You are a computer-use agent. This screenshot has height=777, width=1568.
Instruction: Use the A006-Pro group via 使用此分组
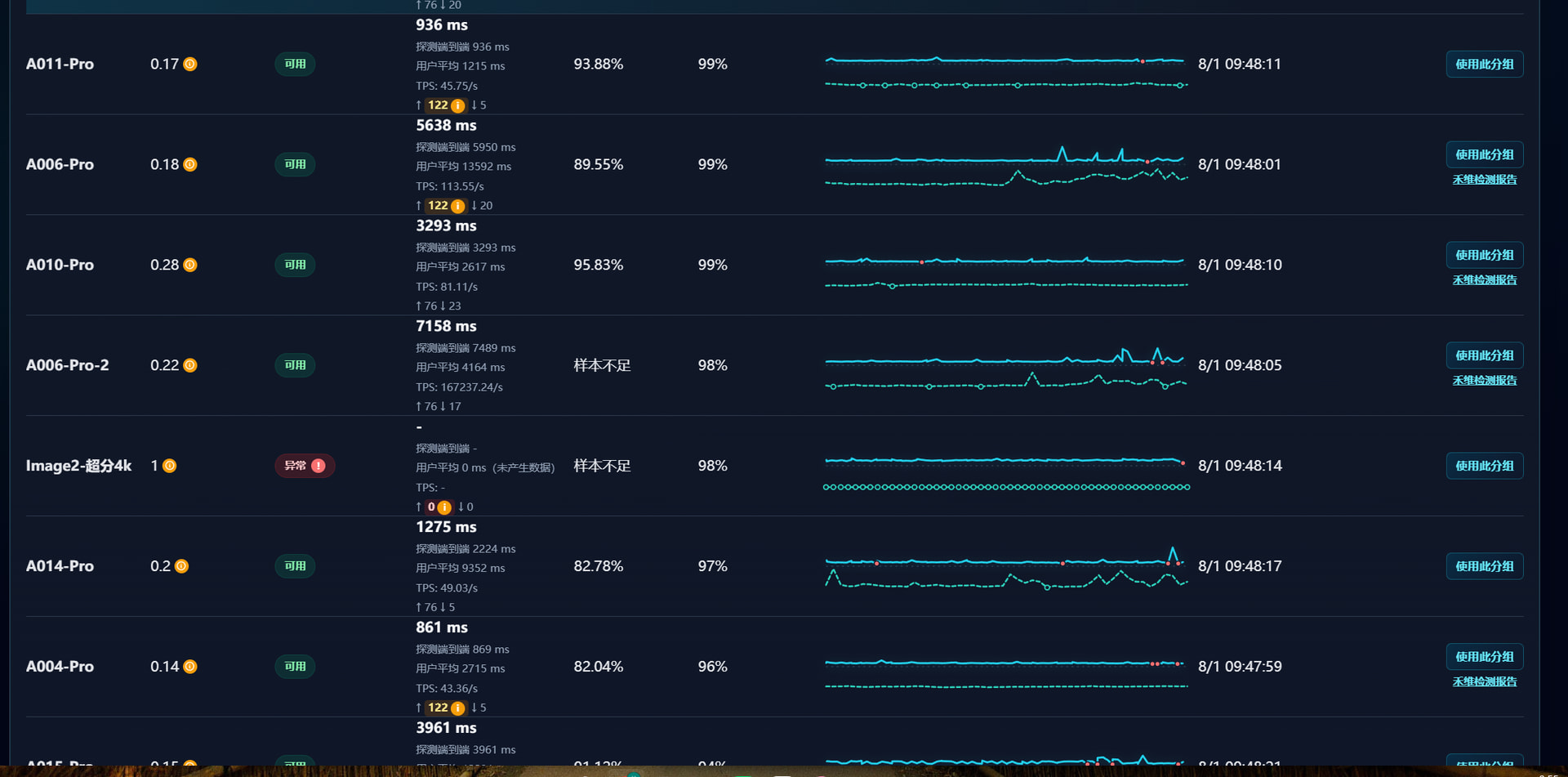[1484, 154]
